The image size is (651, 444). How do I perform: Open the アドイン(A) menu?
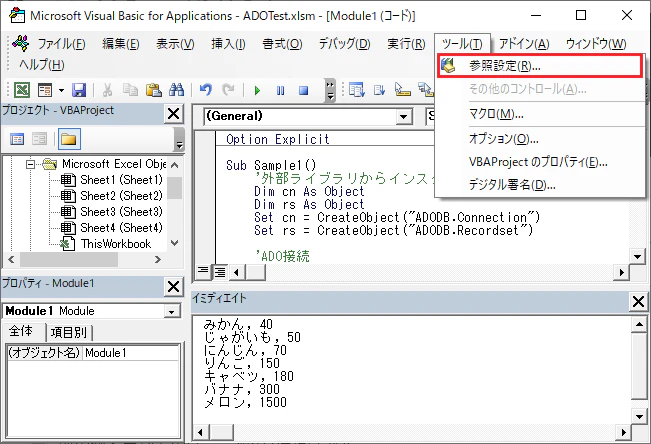524,44
